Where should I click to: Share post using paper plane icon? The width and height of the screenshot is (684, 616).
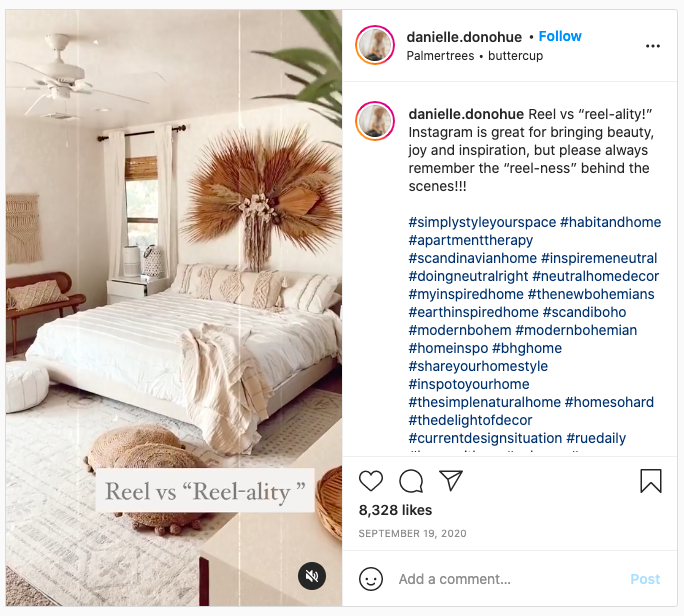(x=451, y=480)
